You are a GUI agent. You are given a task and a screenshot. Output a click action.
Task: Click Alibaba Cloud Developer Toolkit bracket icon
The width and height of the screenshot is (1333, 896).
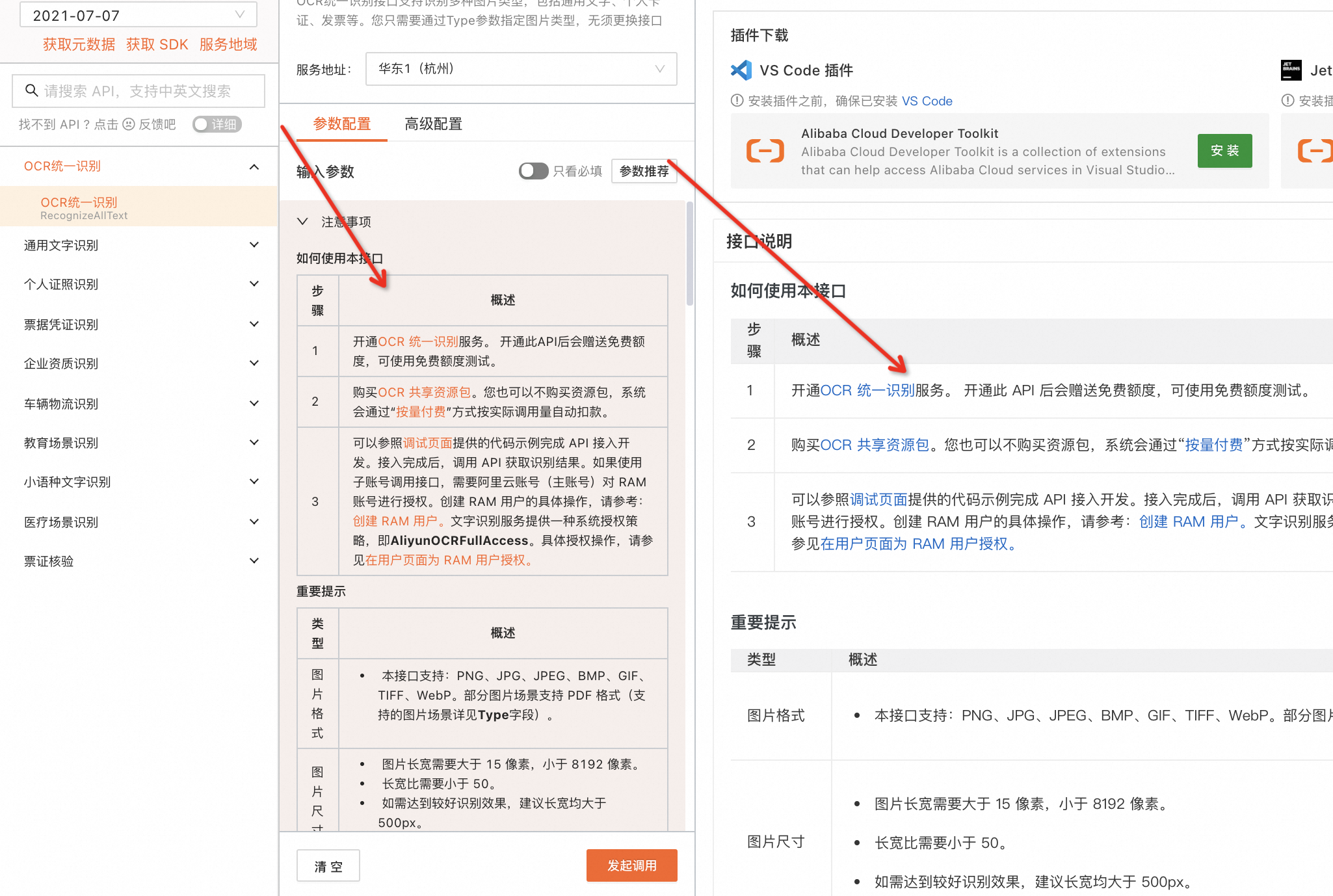pyautogui.click(x=765, y=151)
